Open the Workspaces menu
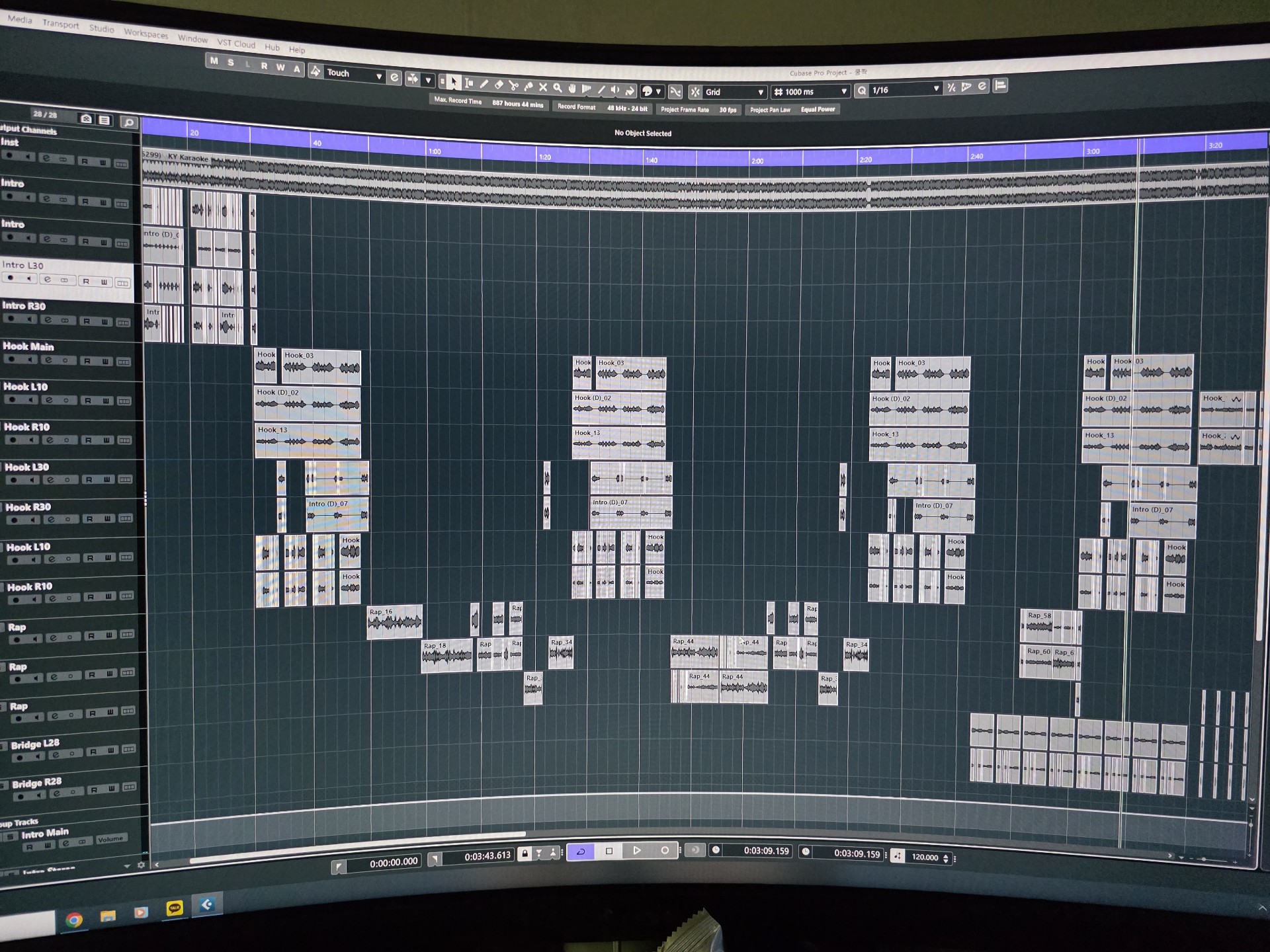Viewport: 1270px width, 952px height. (x=146, y=34)
